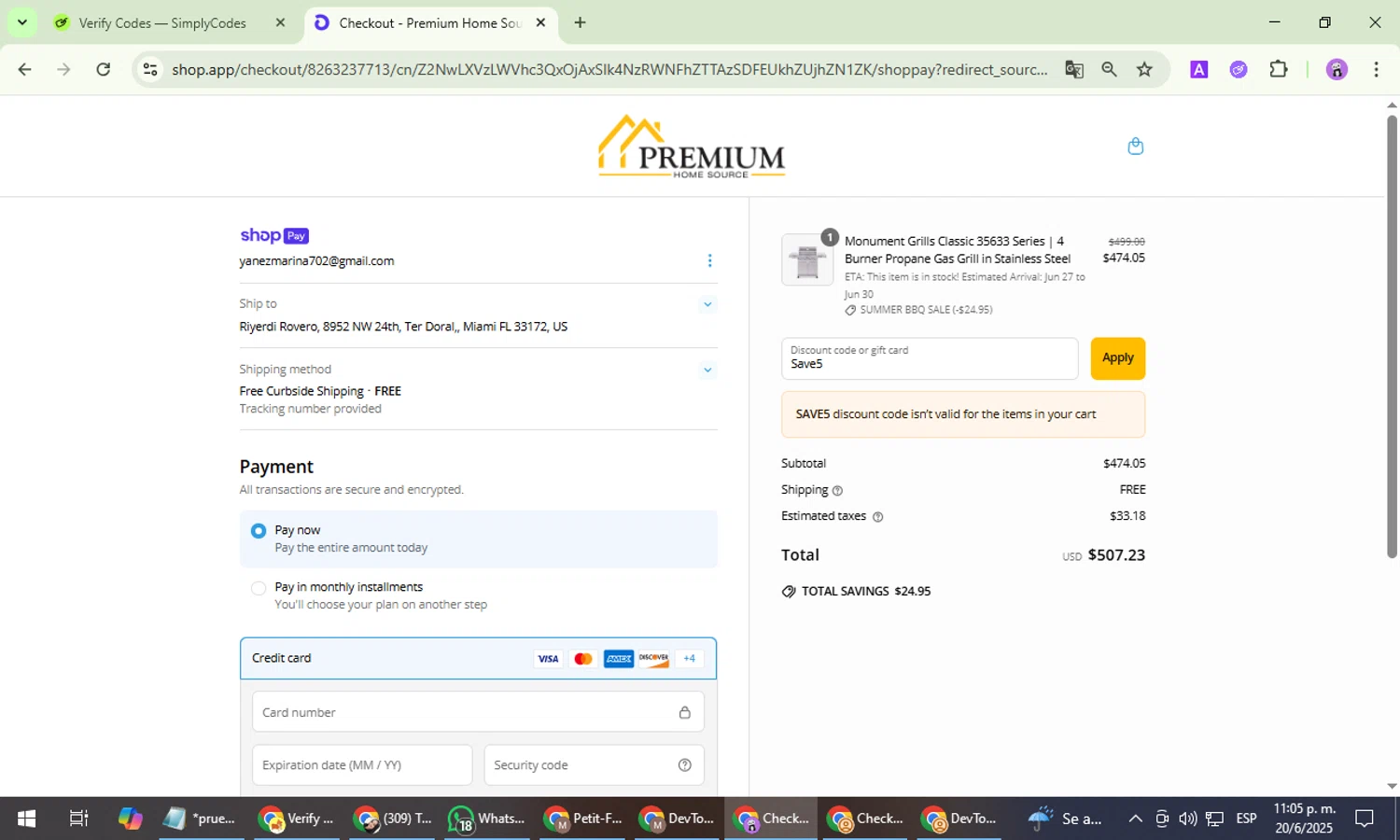Expand the Ship to section
The height and width of the screenshot is (840, 1400).
click(707, 304)
